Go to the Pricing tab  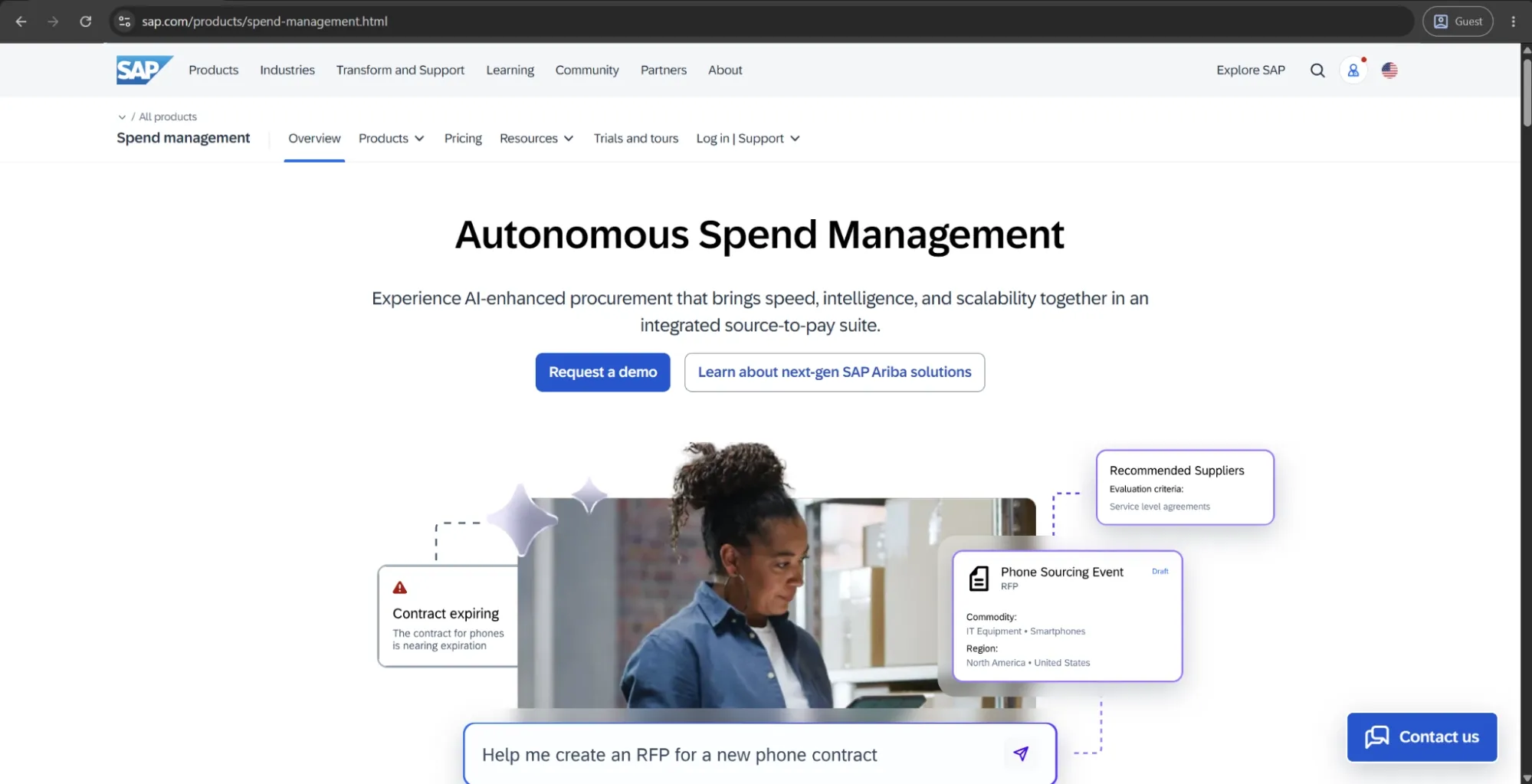pos(463,139)
